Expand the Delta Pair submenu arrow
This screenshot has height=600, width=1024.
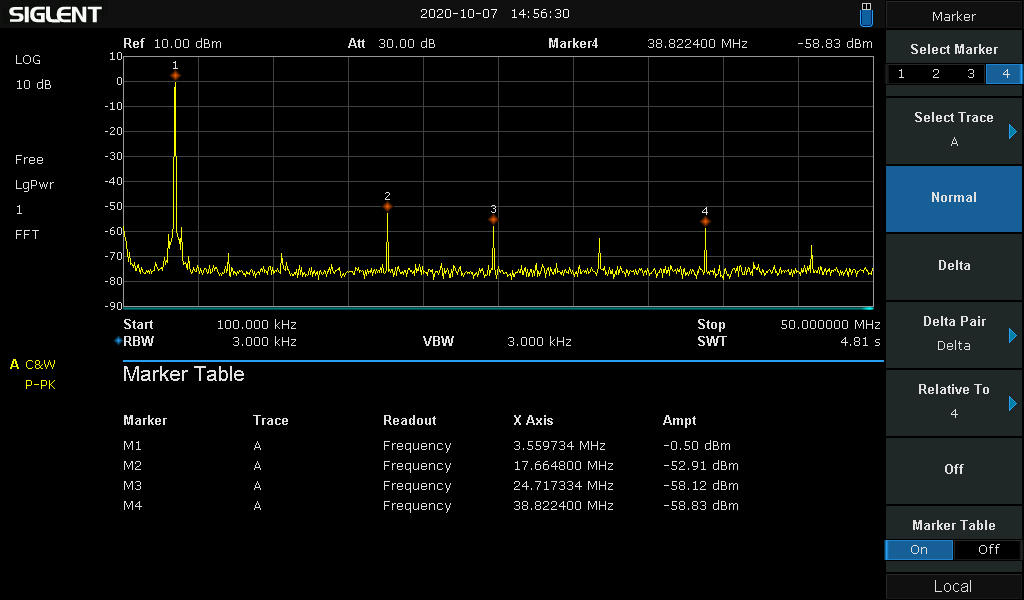[1012, 335]
